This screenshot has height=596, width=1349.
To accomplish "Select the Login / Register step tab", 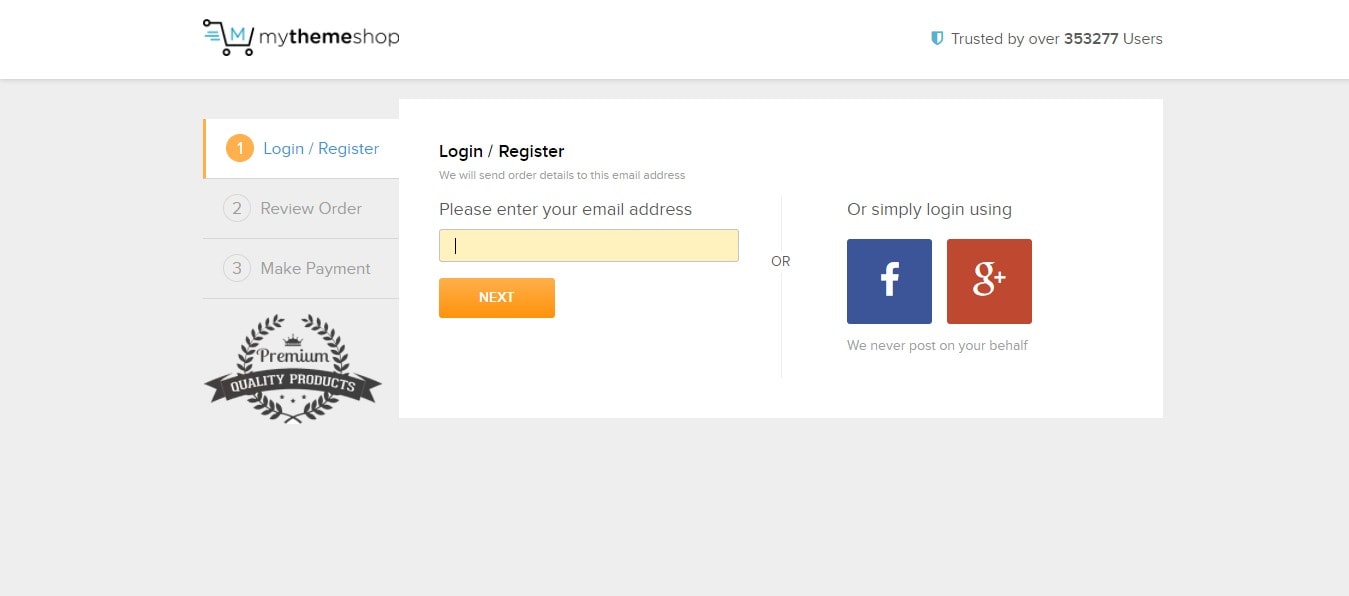I will [x=301, y=148].
